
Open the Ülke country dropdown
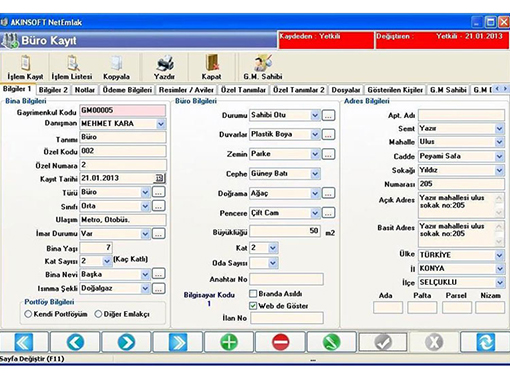tap(499, 255)
